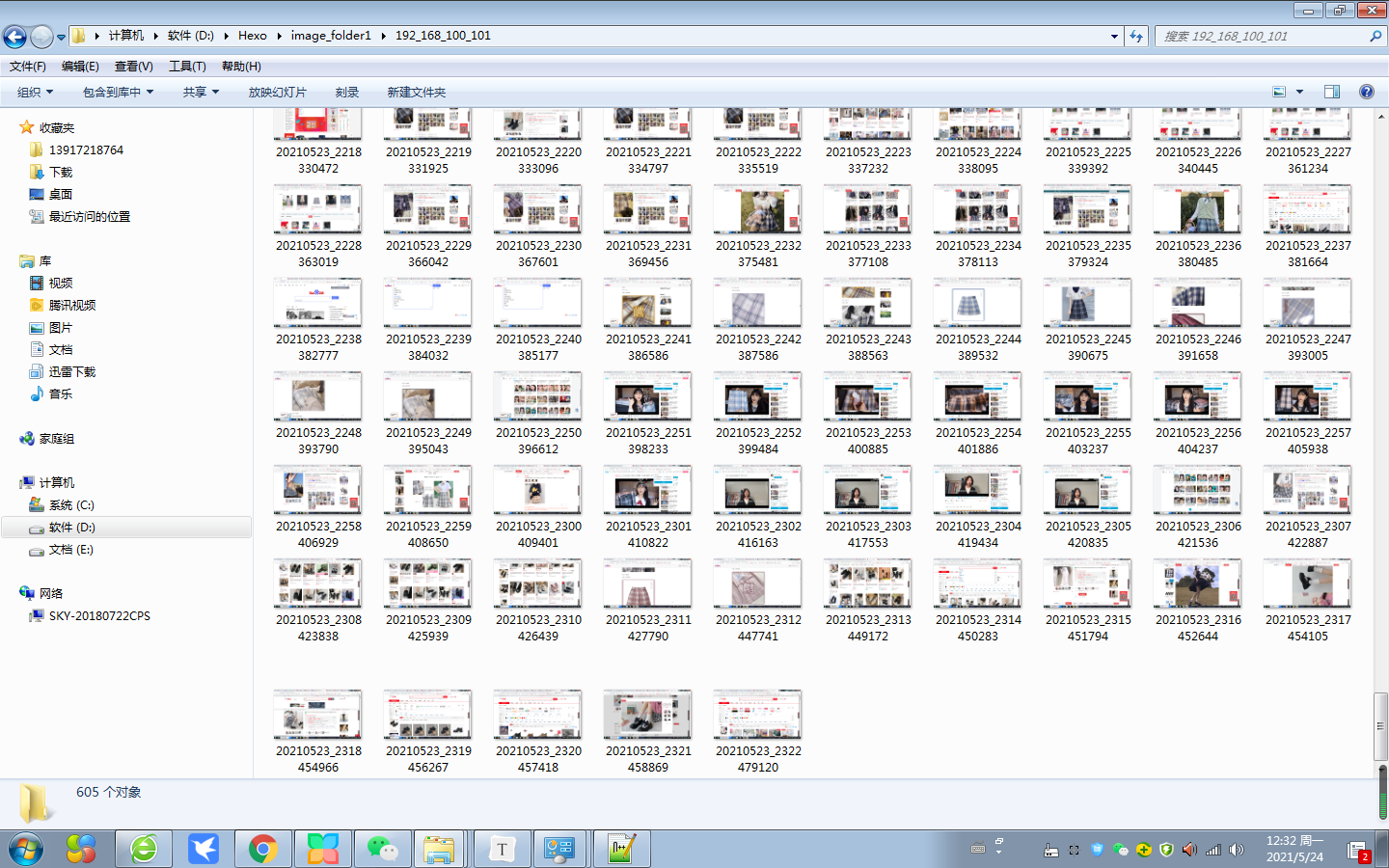Click the file list vertical scrollbar thumb
This screenshot has width=1389, height=868.
coord(1381,726)
